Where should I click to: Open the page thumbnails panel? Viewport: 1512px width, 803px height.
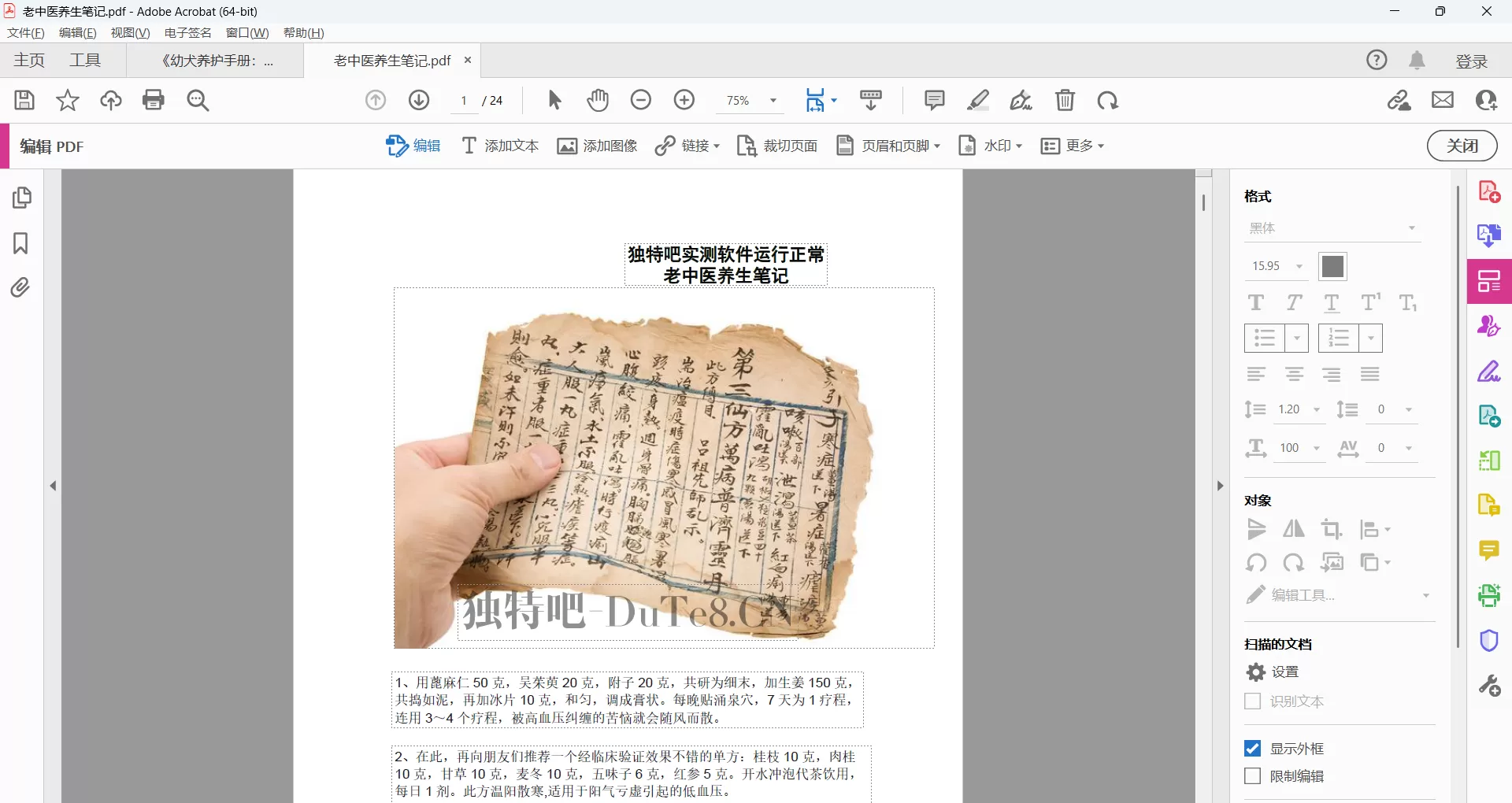point(21,198)
